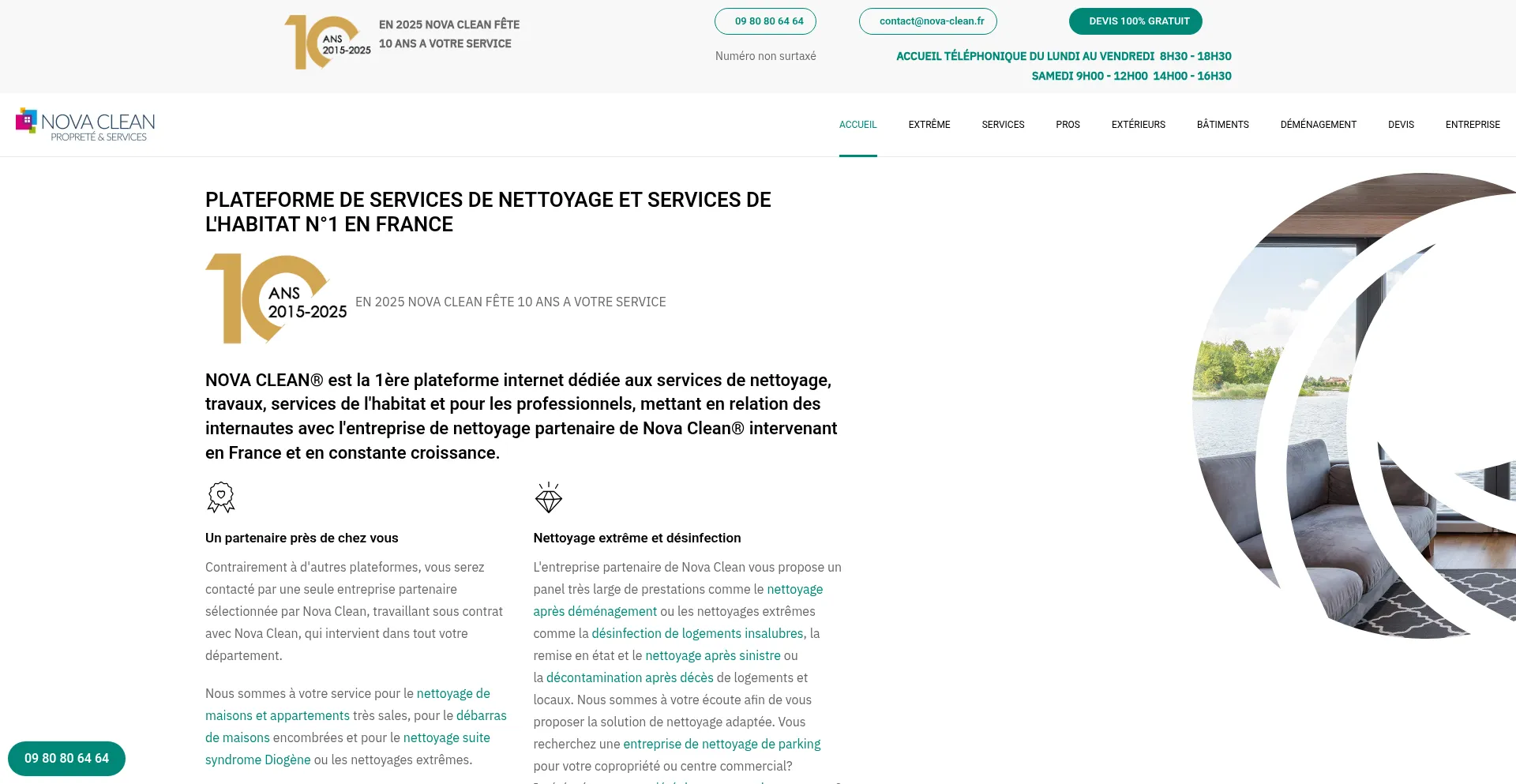The width and height of the screenshot is (1516, 784).
Task: Open the Entreprise menu
Action: point(1473,125)
